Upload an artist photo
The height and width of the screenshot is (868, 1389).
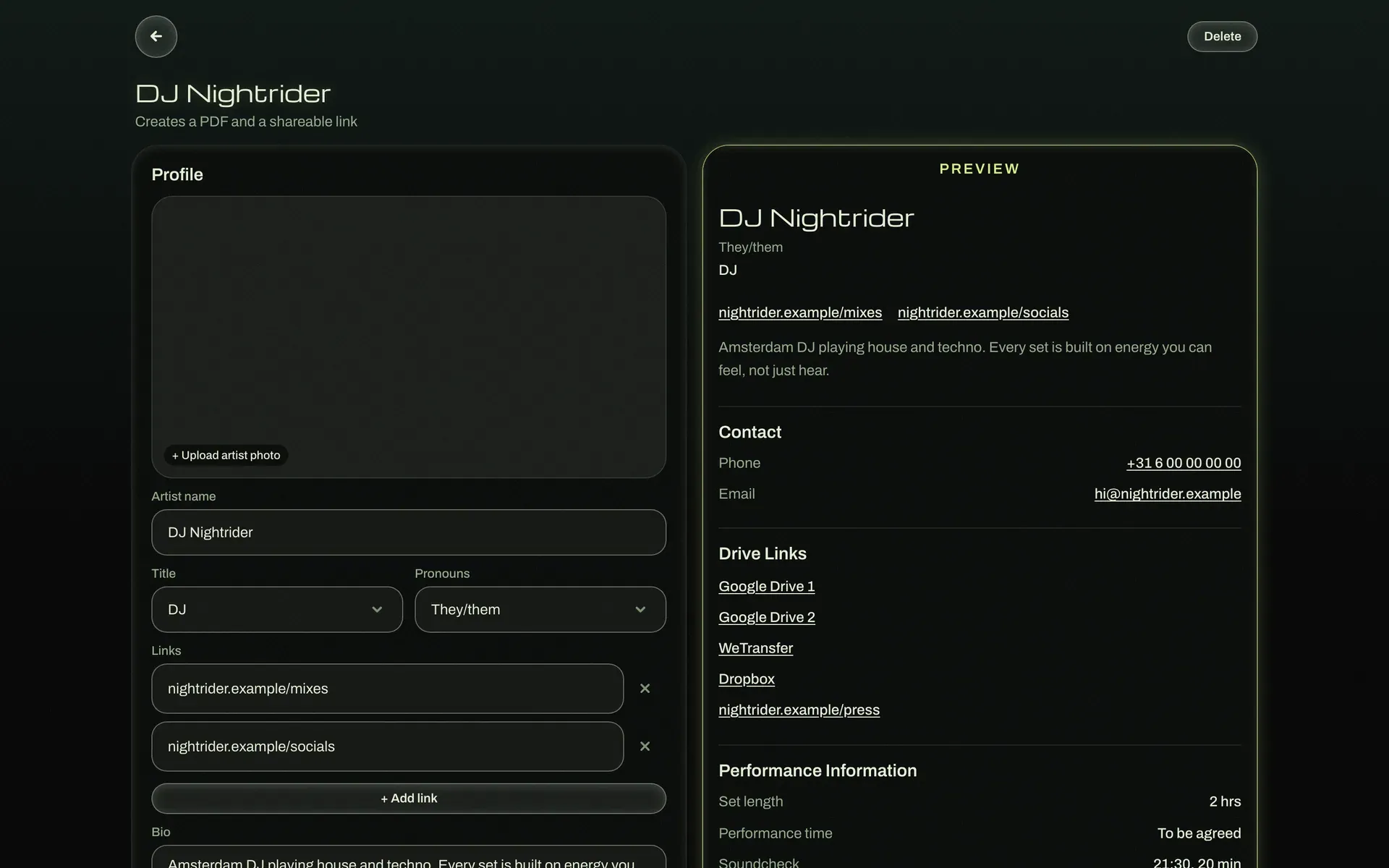[226, 455]
